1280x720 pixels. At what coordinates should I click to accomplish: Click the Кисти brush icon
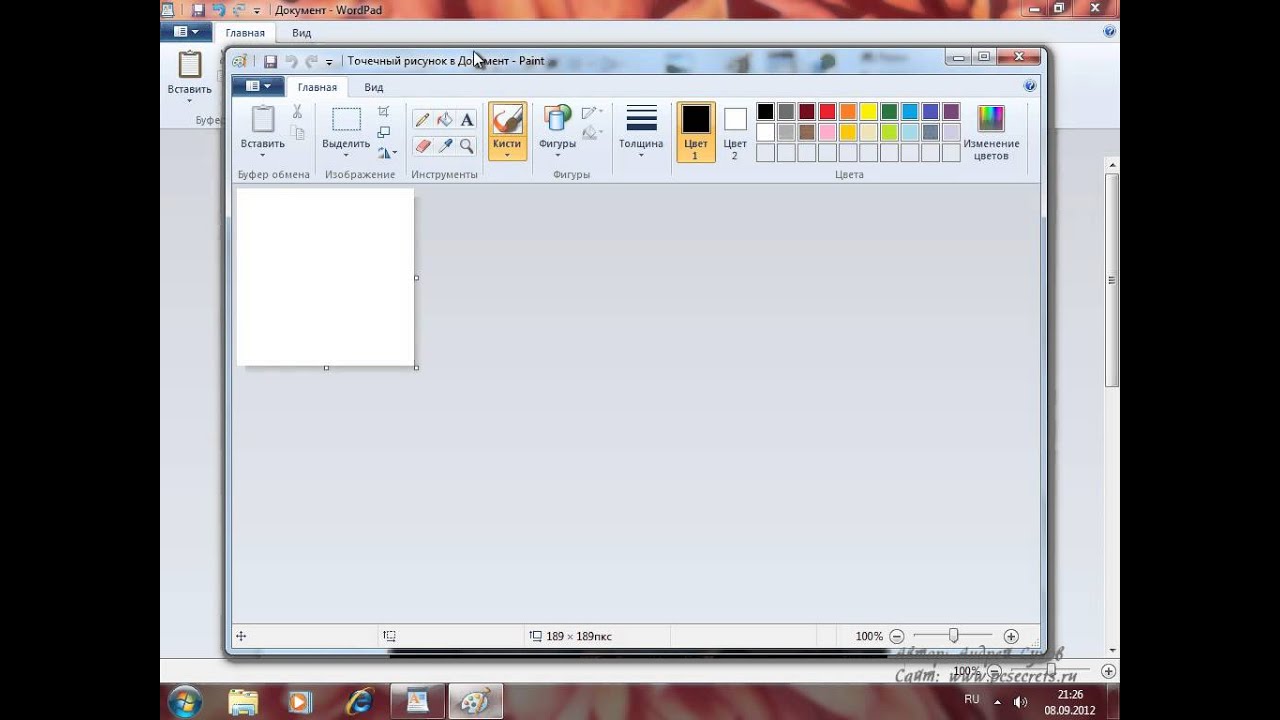(507, 120)
